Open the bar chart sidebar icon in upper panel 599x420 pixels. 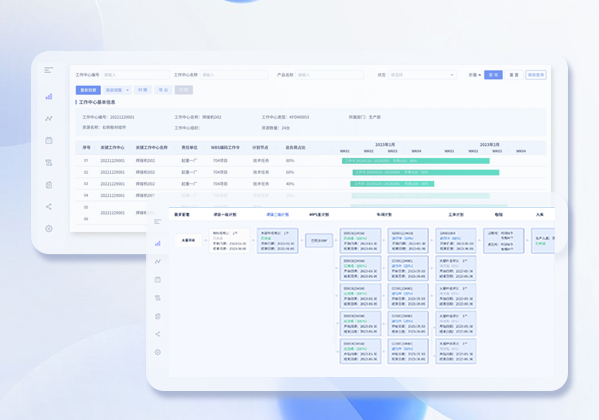click(49, 97)
